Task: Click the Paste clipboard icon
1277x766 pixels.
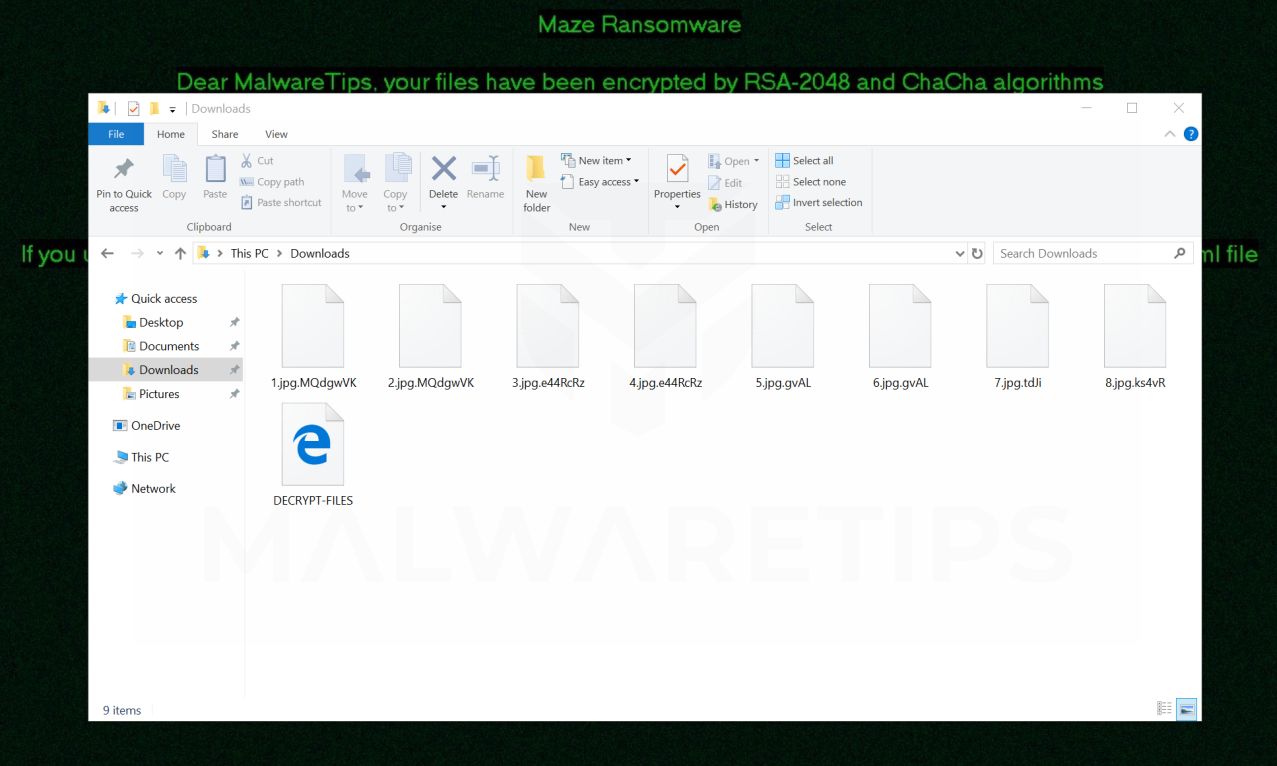Action: [x=215, y=169]
